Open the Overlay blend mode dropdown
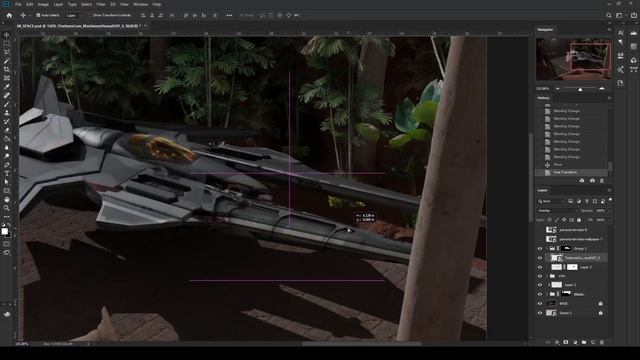The image size is (640, 360). click(x=557, y=211)
